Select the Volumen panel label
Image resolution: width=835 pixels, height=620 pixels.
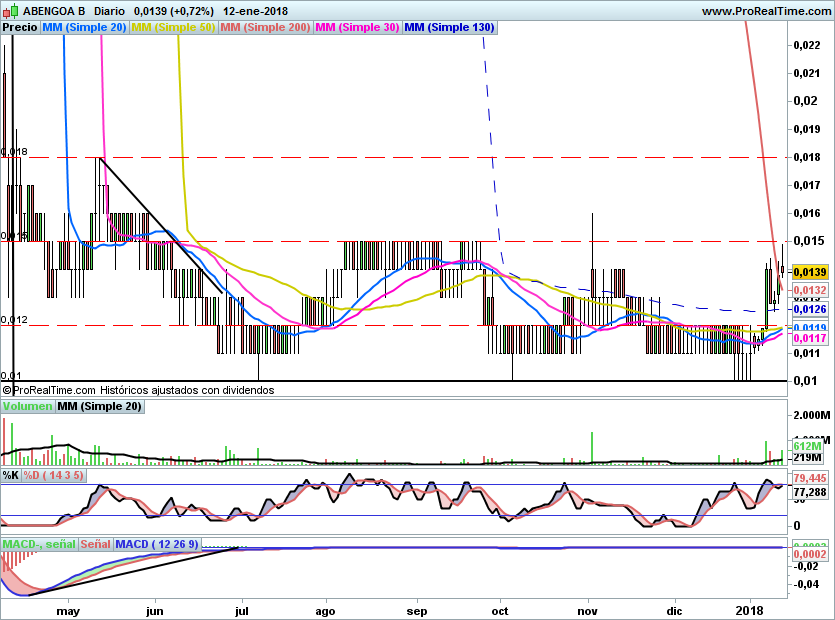point(27,407)
